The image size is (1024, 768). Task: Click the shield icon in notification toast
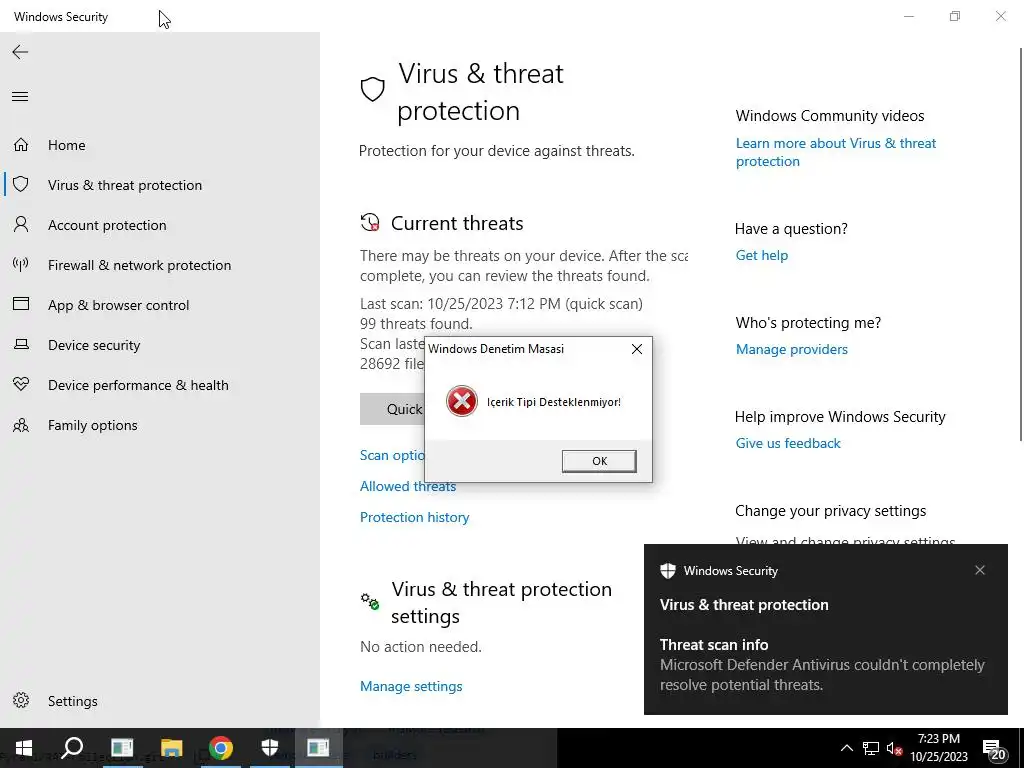pyautogui.click(x=667, y=571)
